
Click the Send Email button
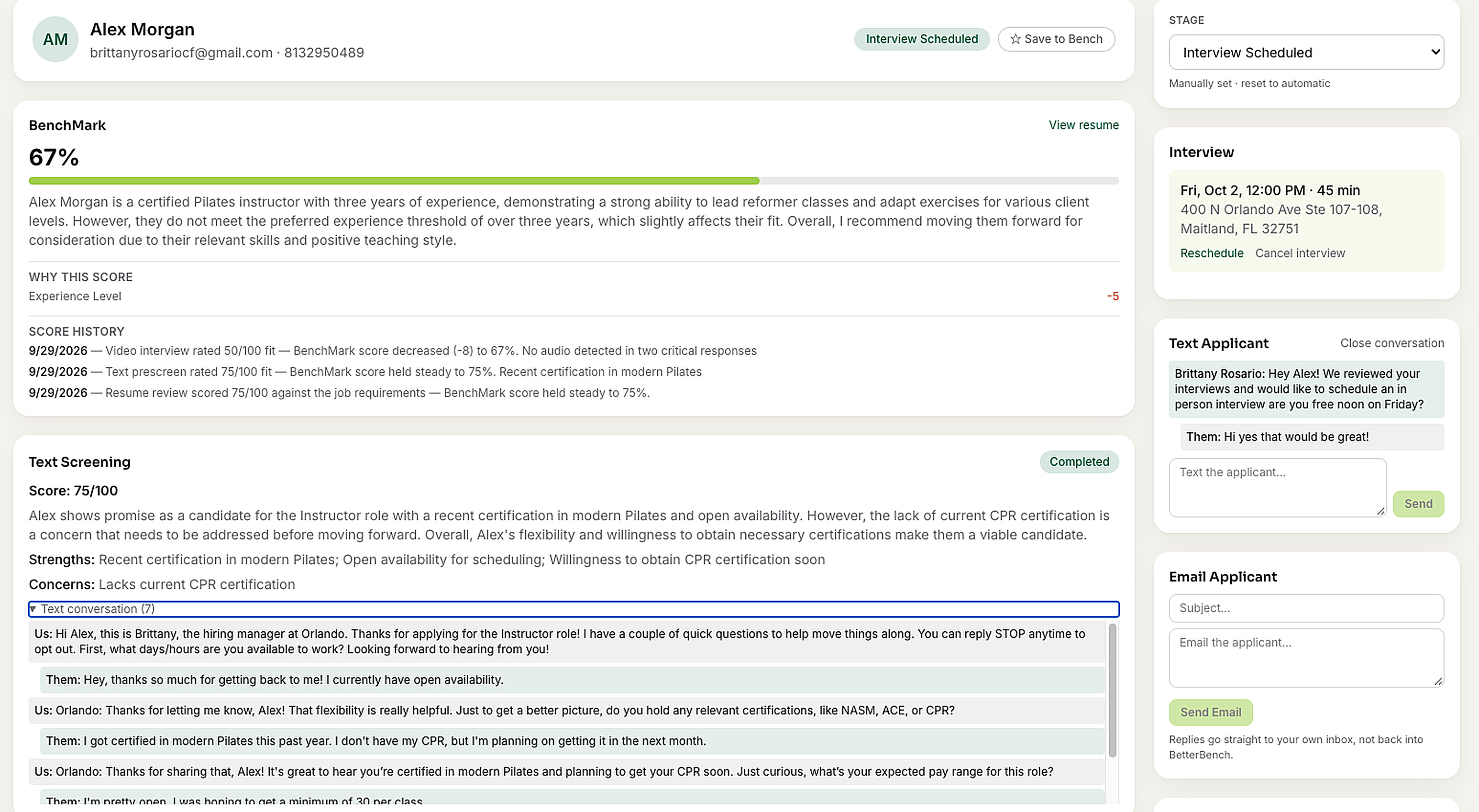1211,712
